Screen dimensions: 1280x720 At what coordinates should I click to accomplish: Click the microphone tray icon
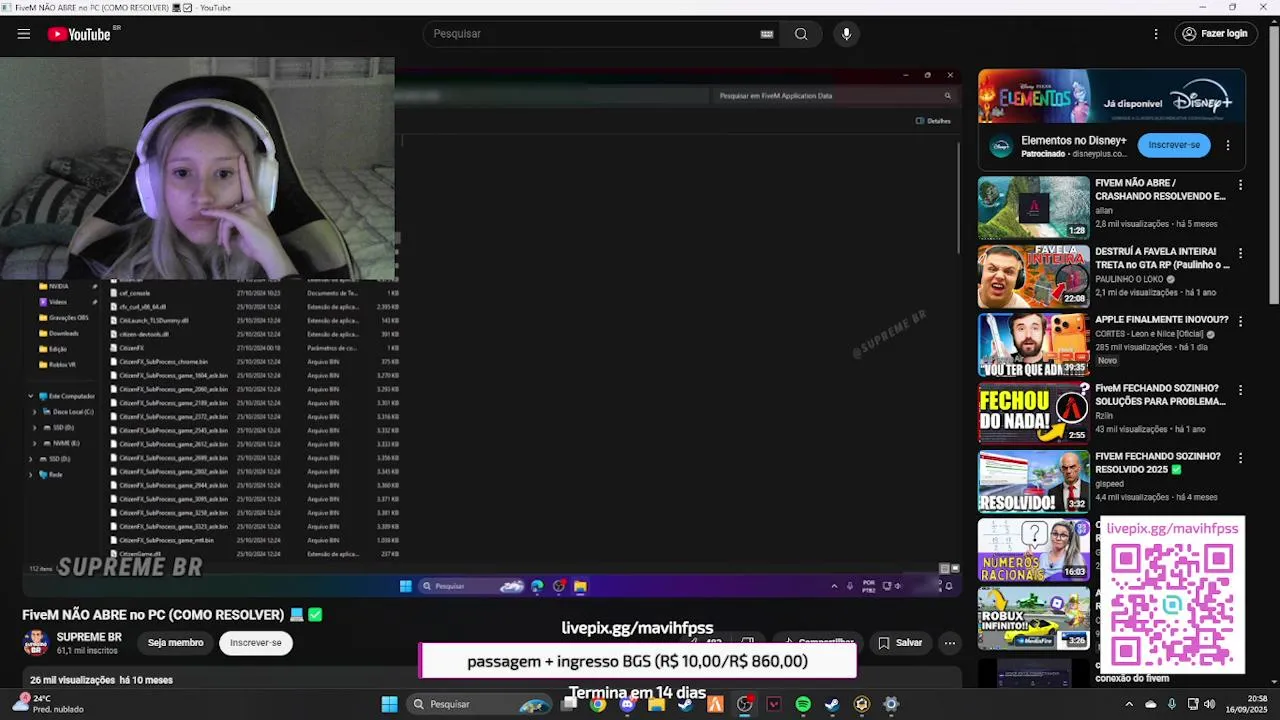pos(1172,704)
